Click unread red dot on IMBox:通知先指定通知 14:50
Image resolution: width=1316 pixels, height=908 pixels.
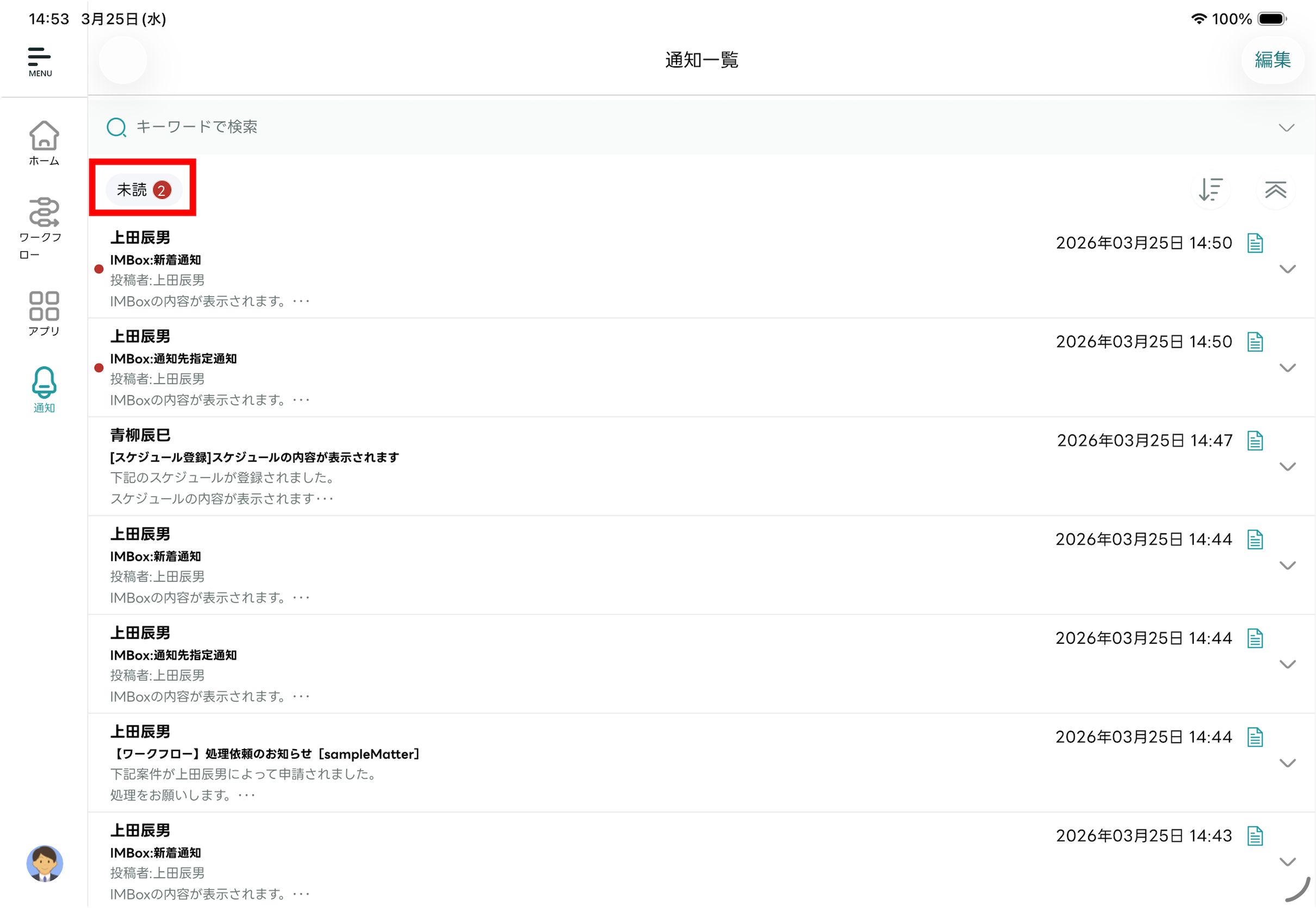[x=99, y=368]
